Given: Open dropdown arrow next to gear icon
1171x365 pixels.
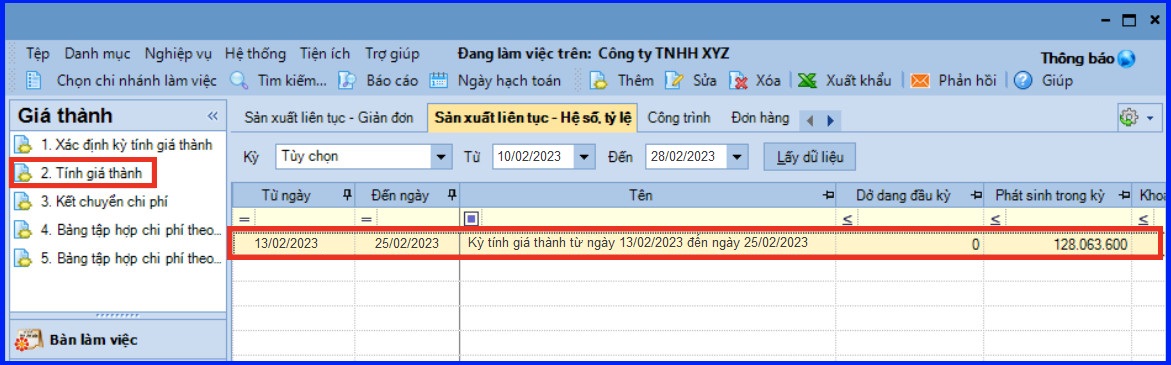Looking at the screenshot, I should [x=1149, y=118].
